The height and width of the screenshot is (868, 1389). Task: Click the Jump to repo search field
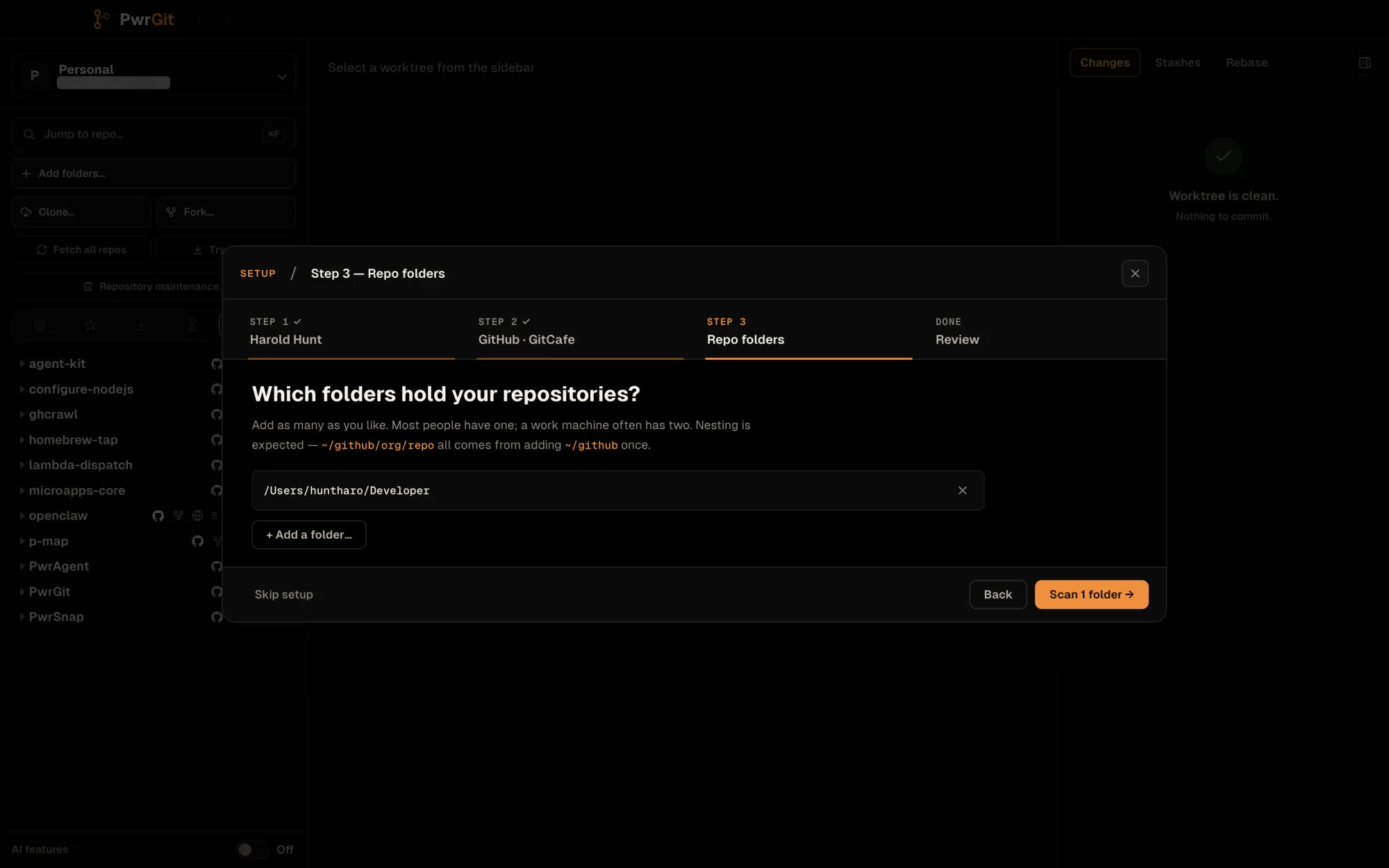point(154,134)
